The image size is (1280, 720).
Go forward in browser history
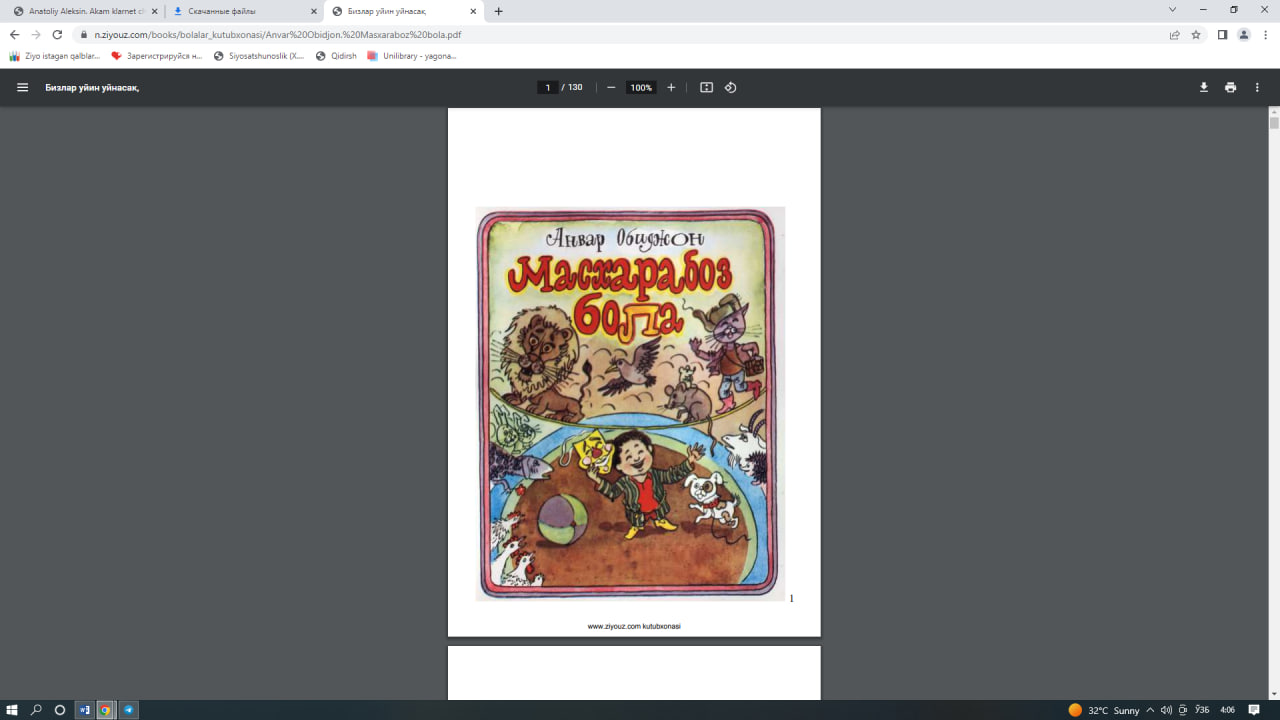[x=36, y=34]
